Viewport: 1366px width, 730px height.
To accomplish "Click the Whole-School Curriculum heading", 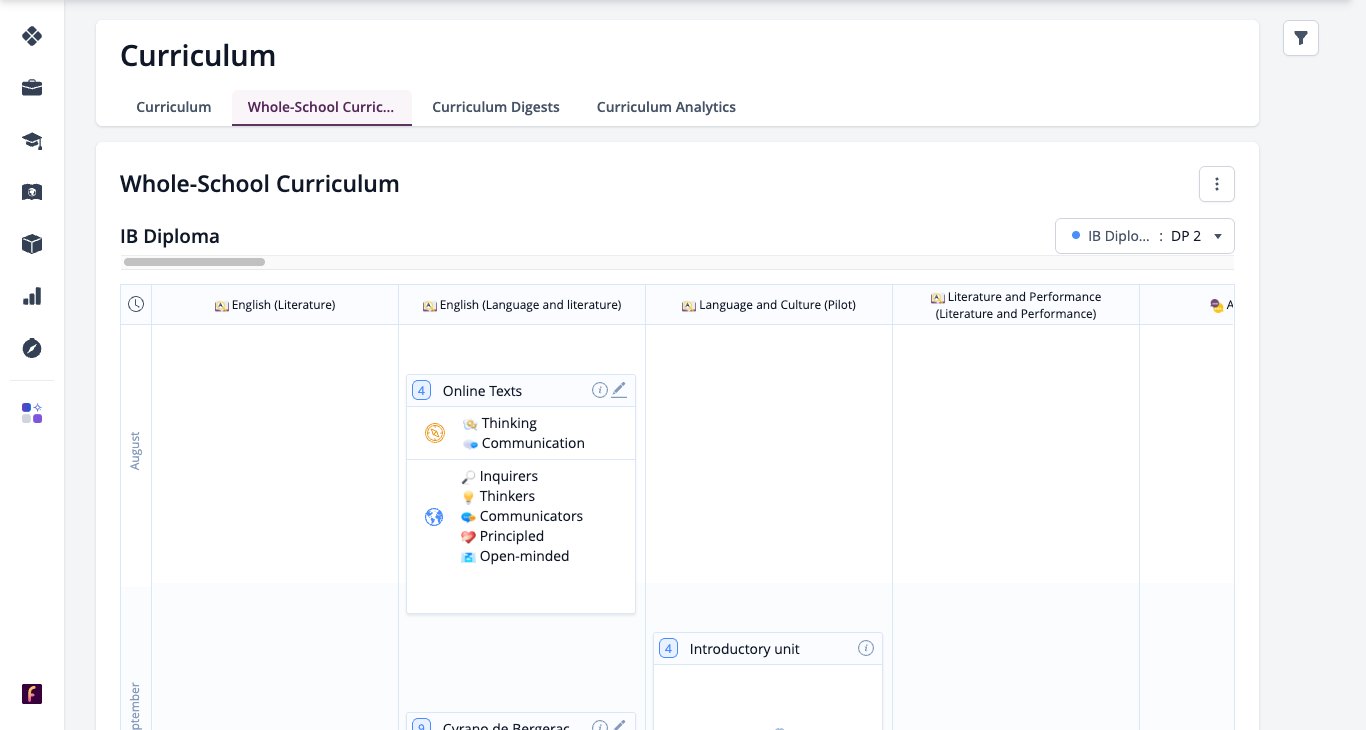I will point(260,184).
